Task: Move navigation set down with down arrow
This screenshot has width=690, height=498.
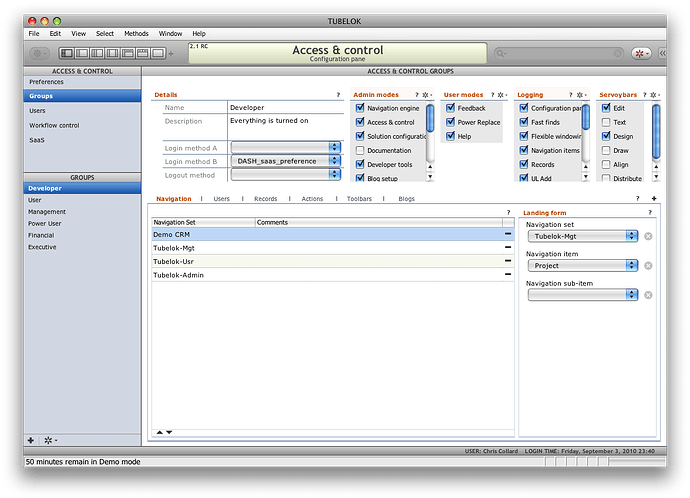Action: pyautogui.click(x=169, y=432)
